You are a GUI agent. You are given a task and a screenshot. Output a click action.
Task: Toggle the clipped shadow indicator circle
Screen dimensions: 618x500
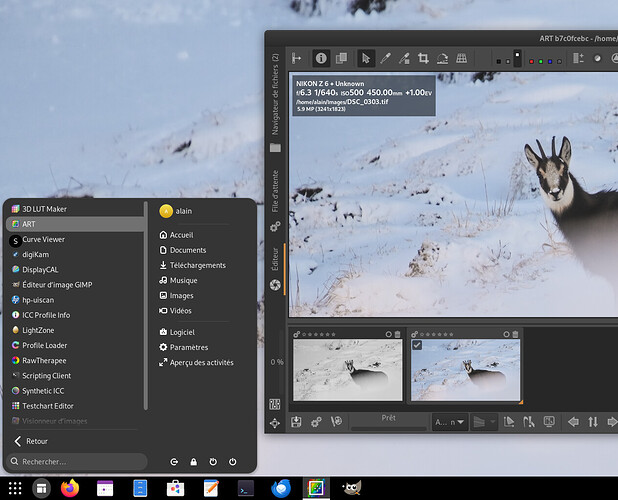tap(598, 59)
